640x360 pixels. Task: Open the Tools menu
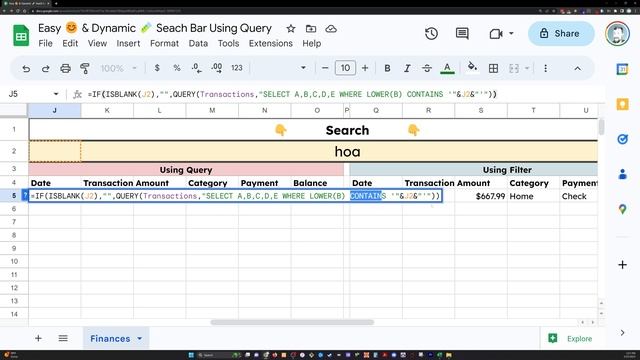click(x=229, y=43)
